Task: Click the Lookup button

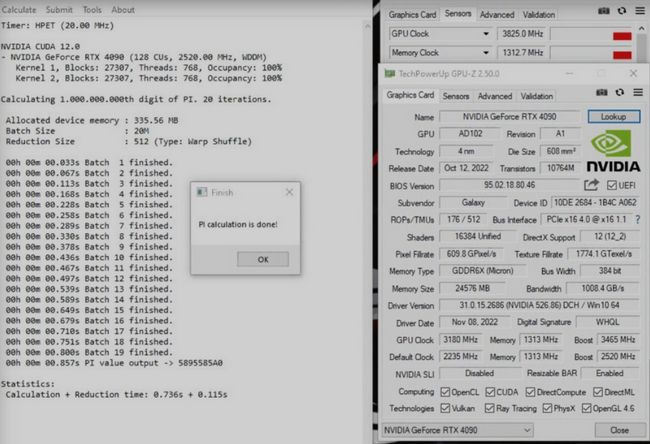Action: click(614, 116)
